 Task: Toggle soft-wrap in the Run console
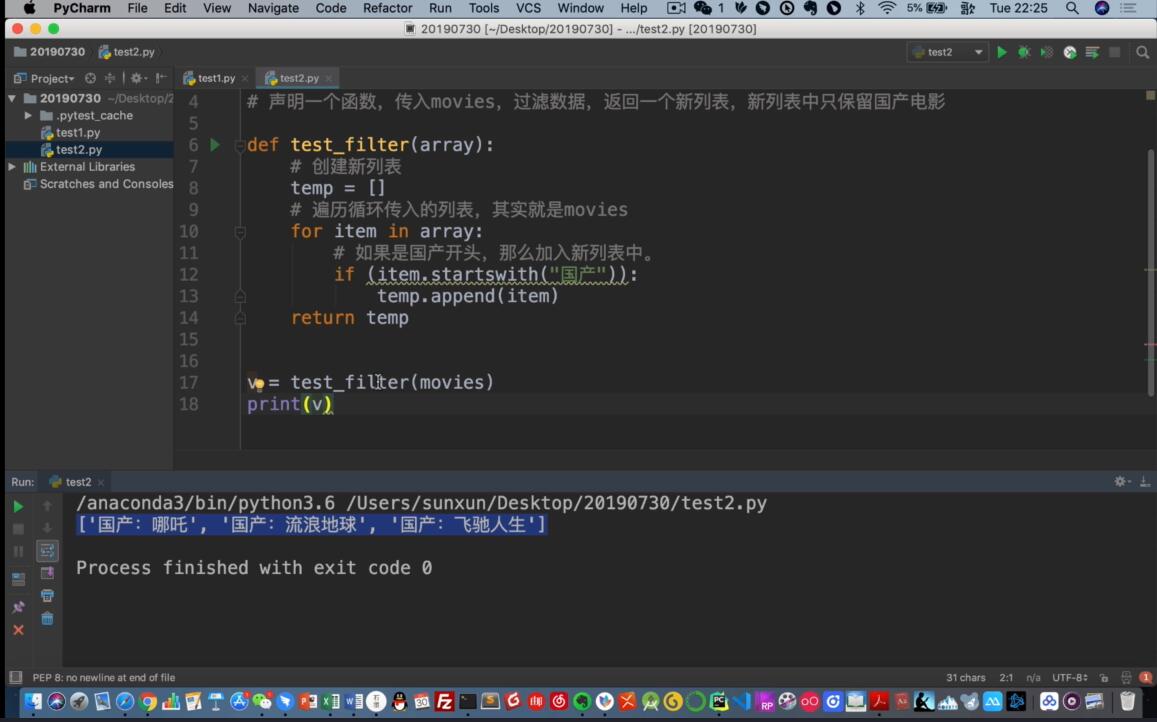[x=47, y=551]
